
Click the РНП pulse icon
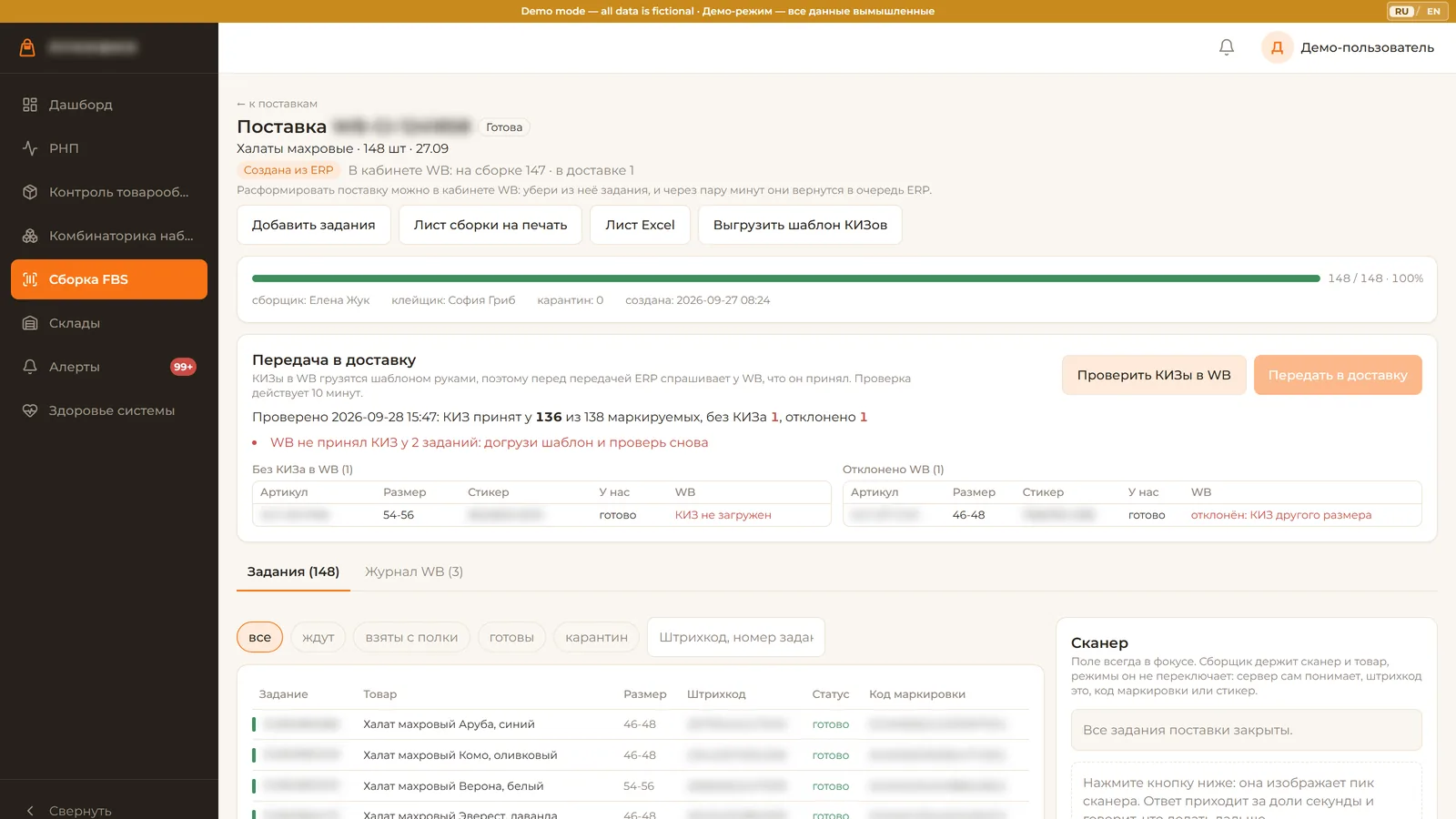tap(30, 148)
